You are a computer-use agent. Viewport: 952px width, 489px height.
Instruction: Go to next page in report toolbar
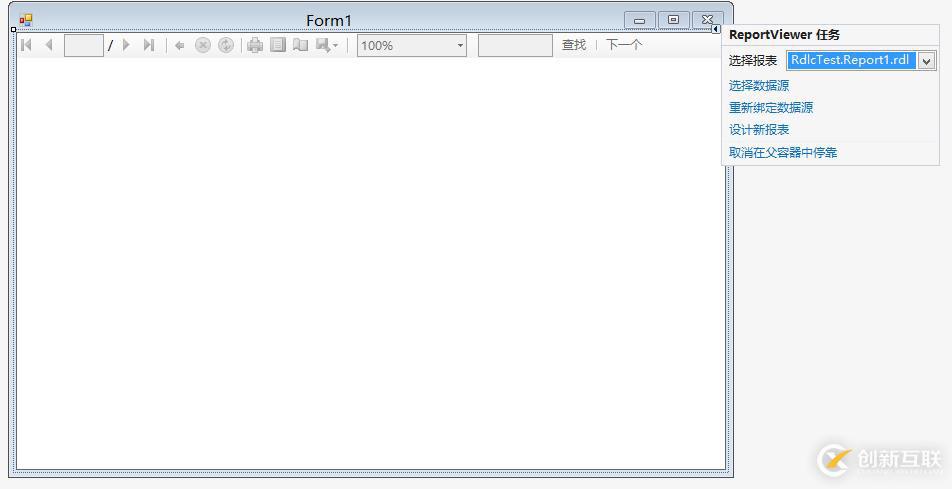pyautogui.click(x=126, y=45)
